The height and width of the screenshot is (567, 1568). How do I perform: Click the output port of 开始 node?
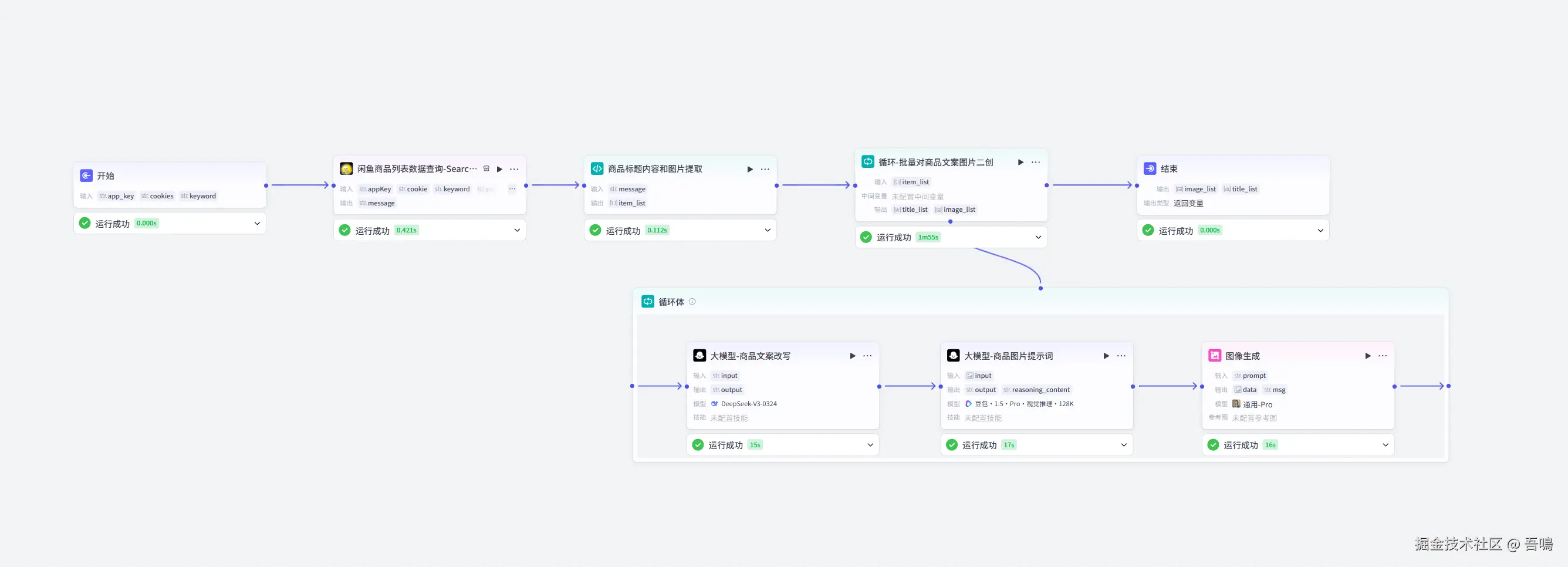click(x=266, y=185)
